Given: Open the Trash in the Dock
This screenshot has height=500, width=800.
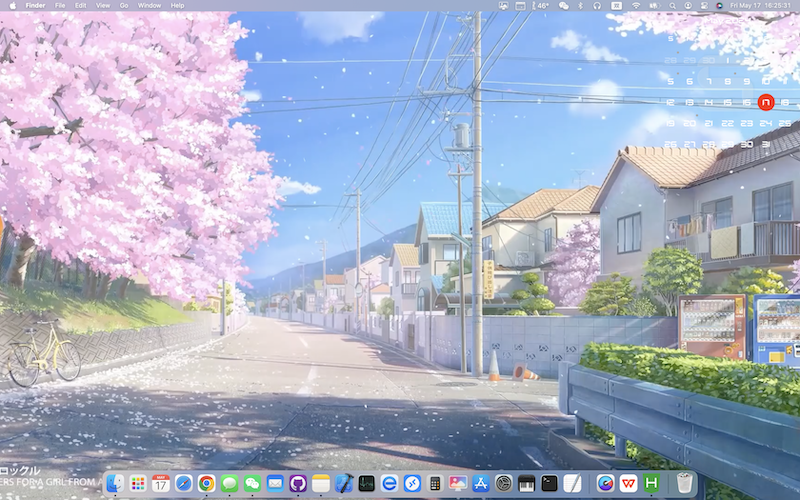Looking at the screenshot, I should pyautogui.click(x=684, y=483).
